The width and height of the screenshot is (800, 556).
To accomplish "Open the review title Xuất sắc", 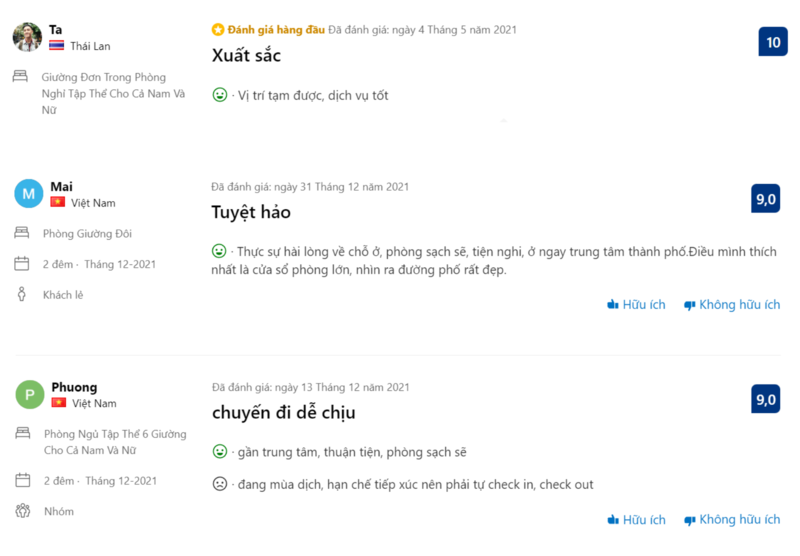I will pyautogui.click(x=246, y=56).
